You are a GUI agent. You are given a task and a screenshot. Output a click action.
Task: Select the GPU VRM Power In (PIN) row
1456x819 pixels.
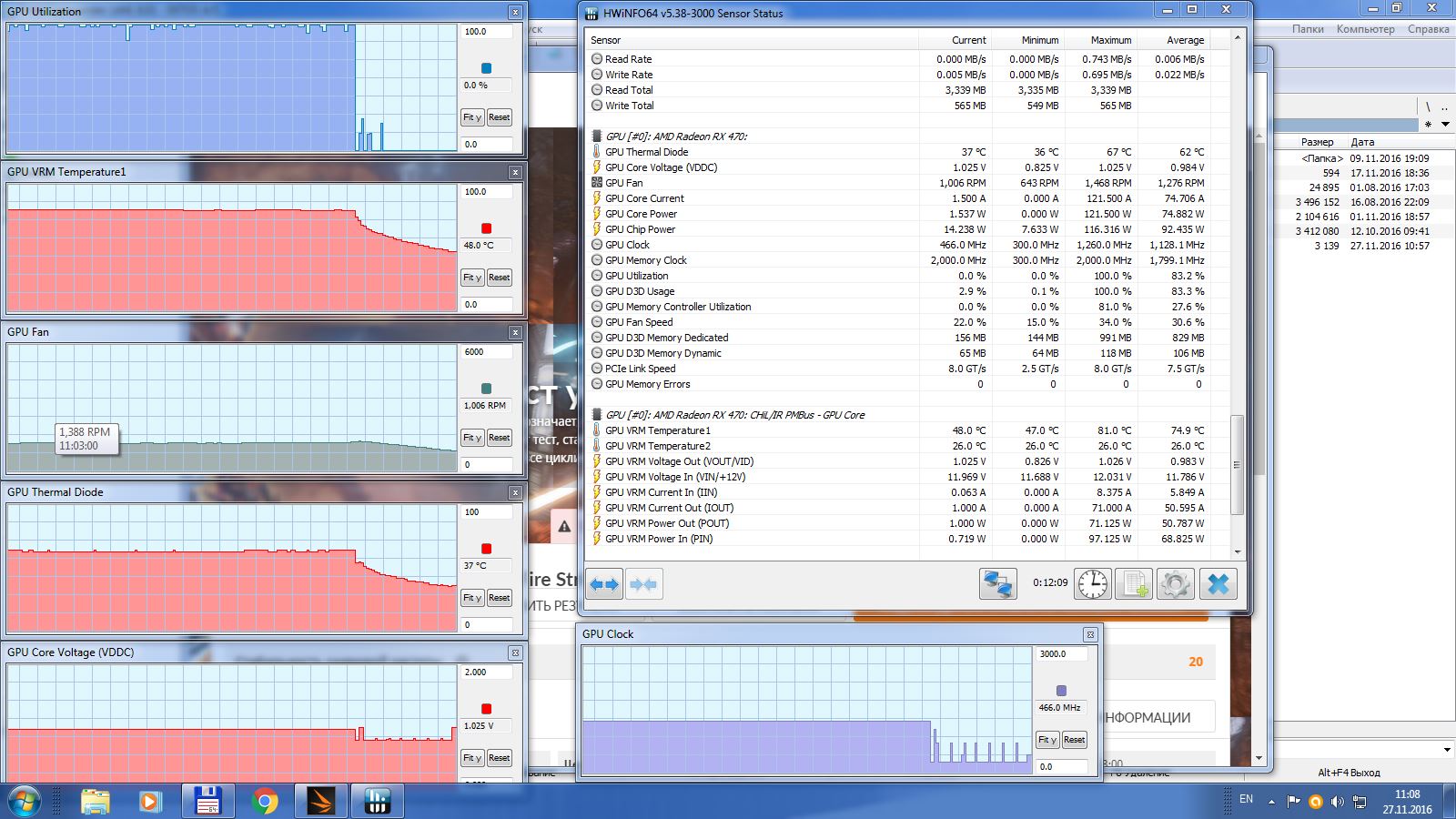(906, 539)
